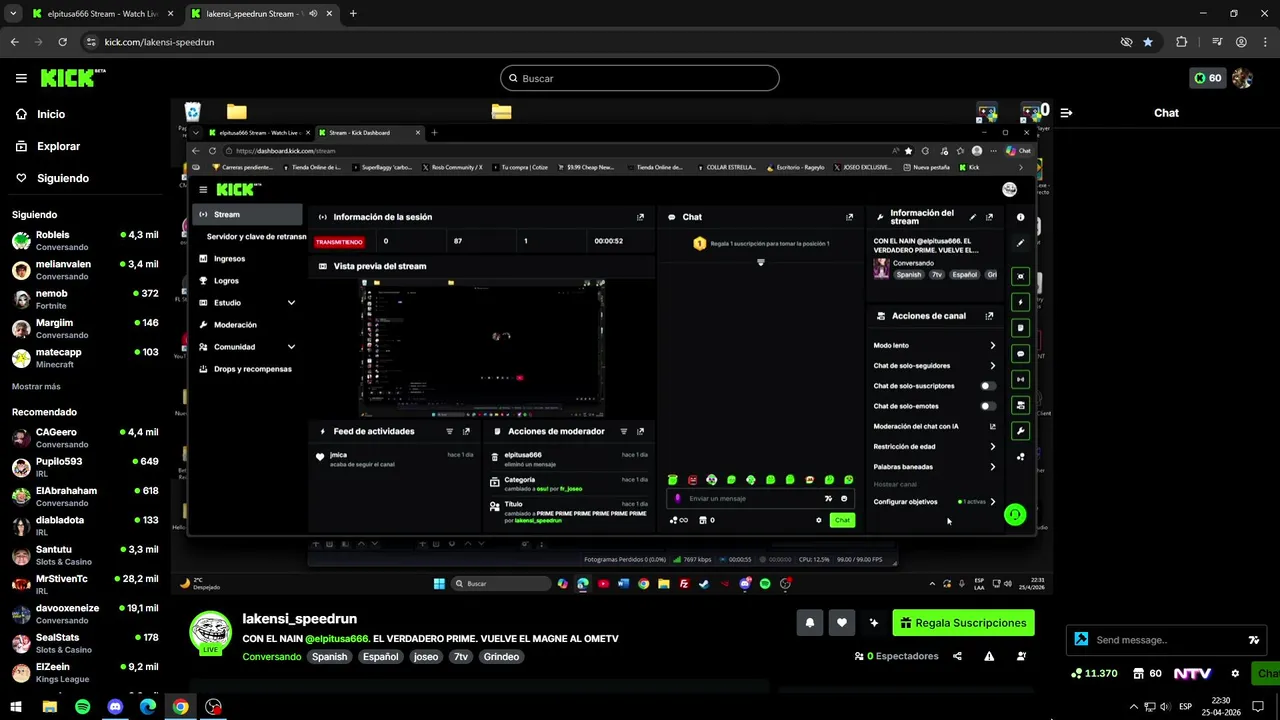Open recommended channel Pupilo593
Viewport: 1280px width, 720px height.
click(x=85, y=467)
